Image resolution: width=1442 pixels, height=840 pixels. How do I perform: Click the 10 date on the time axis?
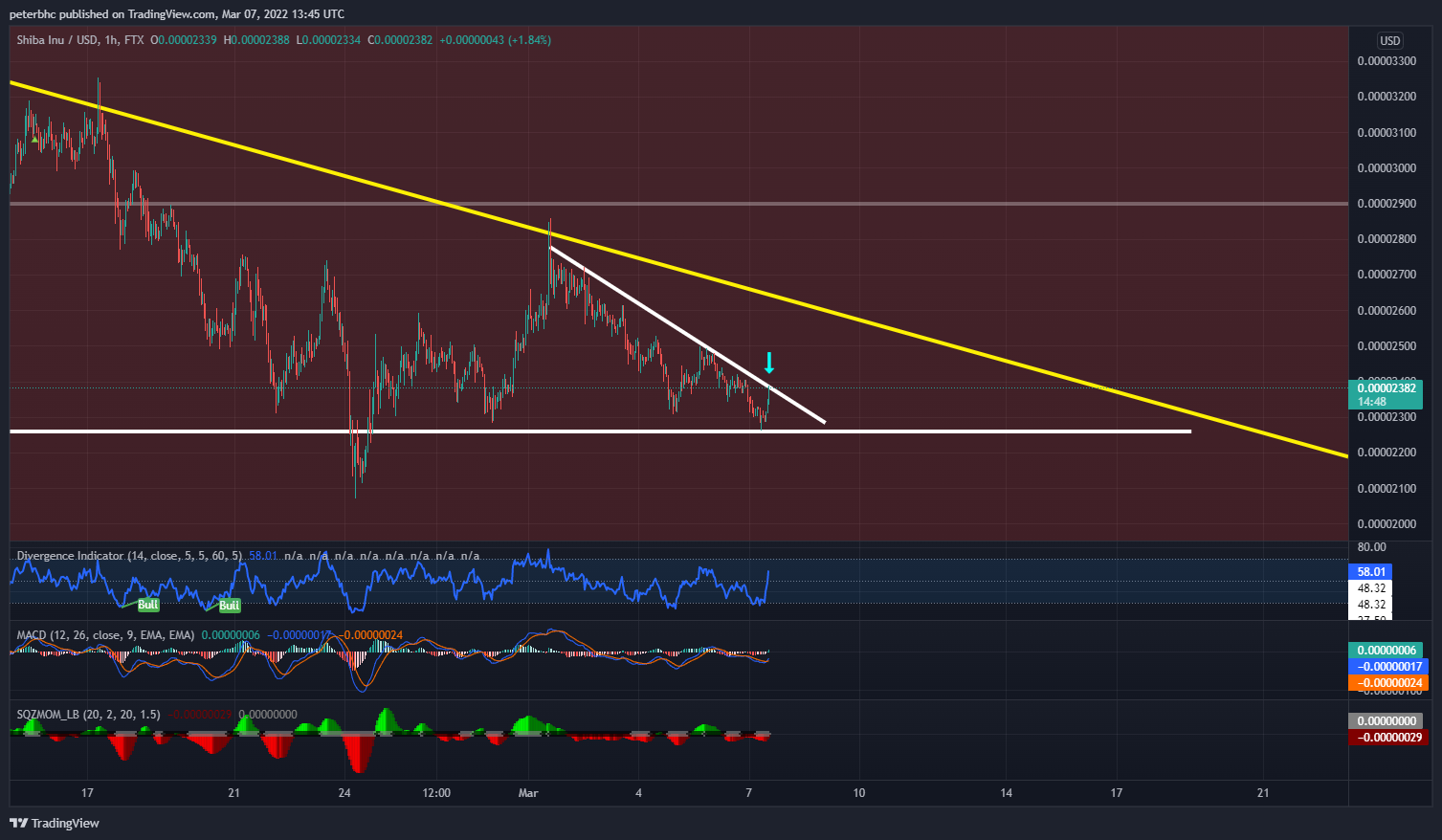[x=859, y=793]
